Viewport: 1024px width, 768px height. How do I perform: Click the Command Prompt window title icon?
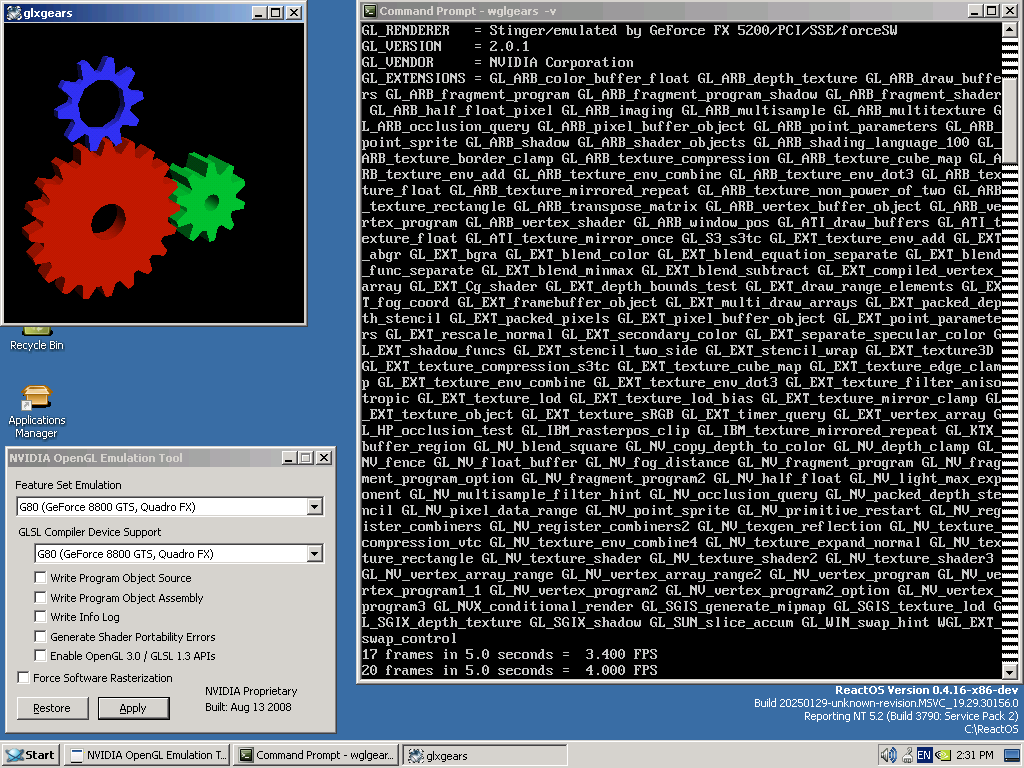370,10
